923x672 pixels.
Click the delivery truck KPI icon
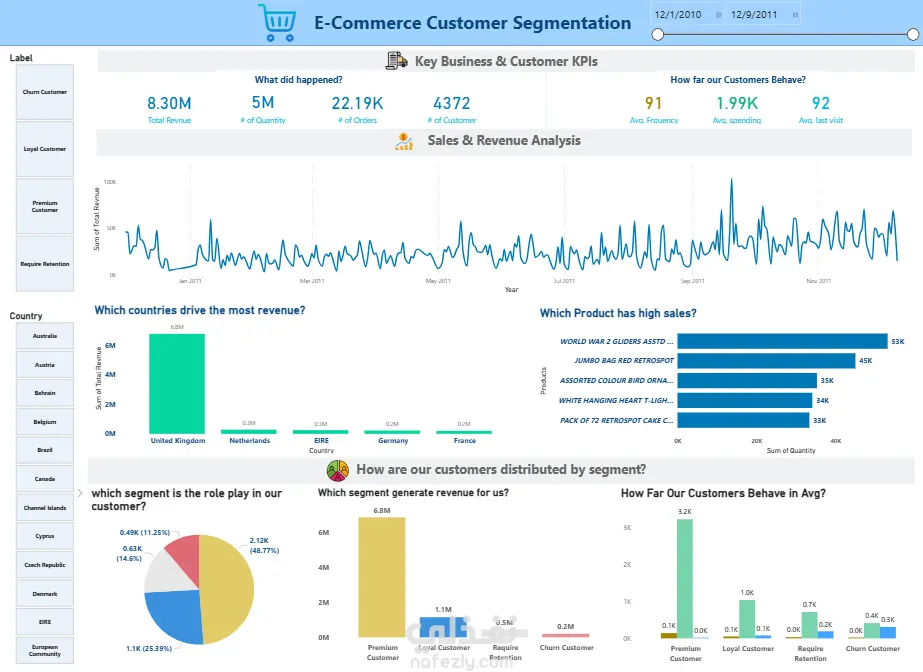396,61
